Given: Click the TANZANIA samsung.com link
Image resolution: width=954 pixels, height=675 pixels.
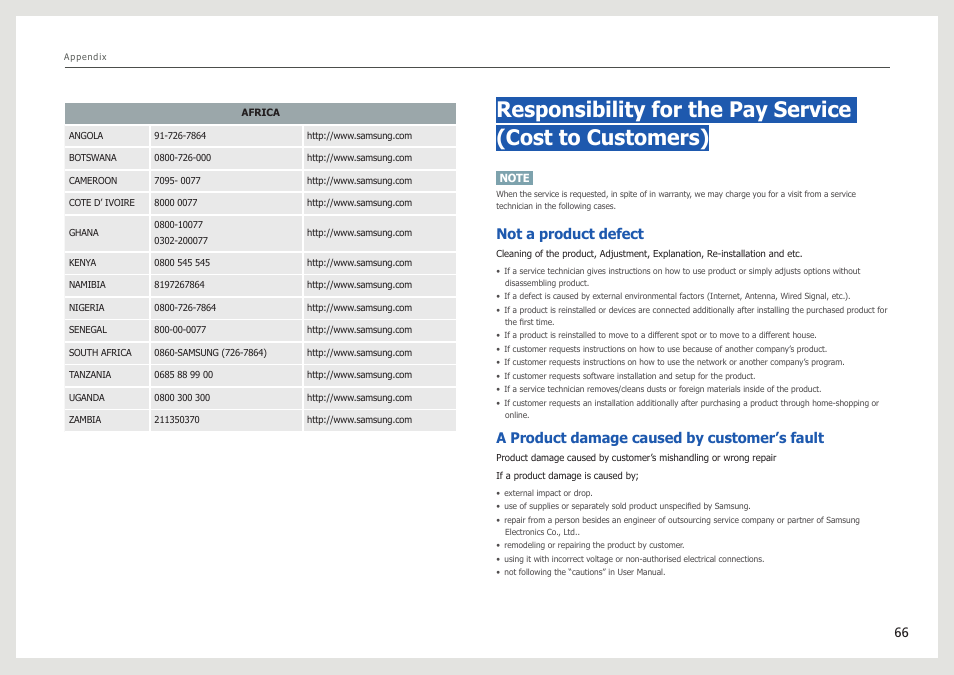Looking at the screenshot, I should [x=359, y=375].
